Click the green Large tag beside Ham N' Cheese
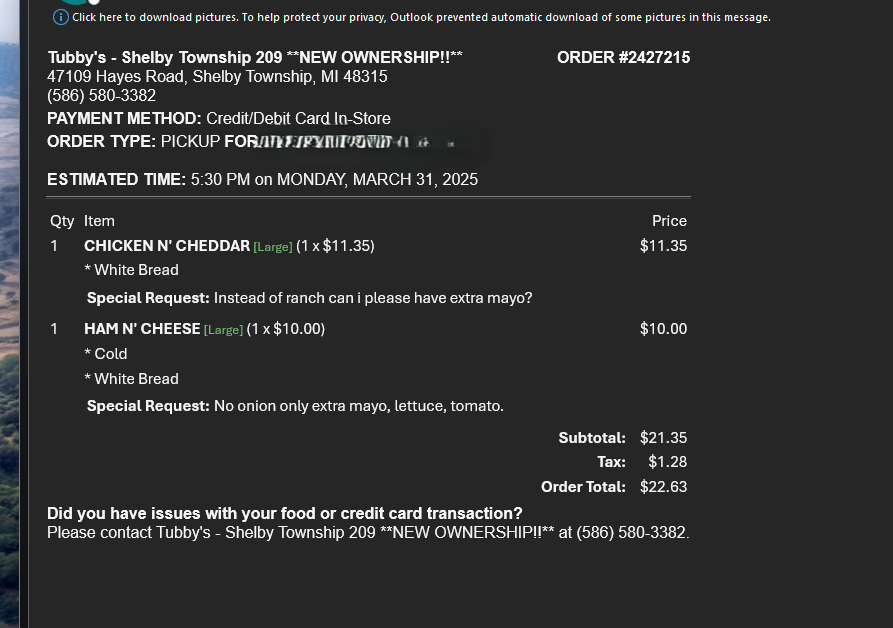Screen dimensions: 893x628 tap(223, 330)
